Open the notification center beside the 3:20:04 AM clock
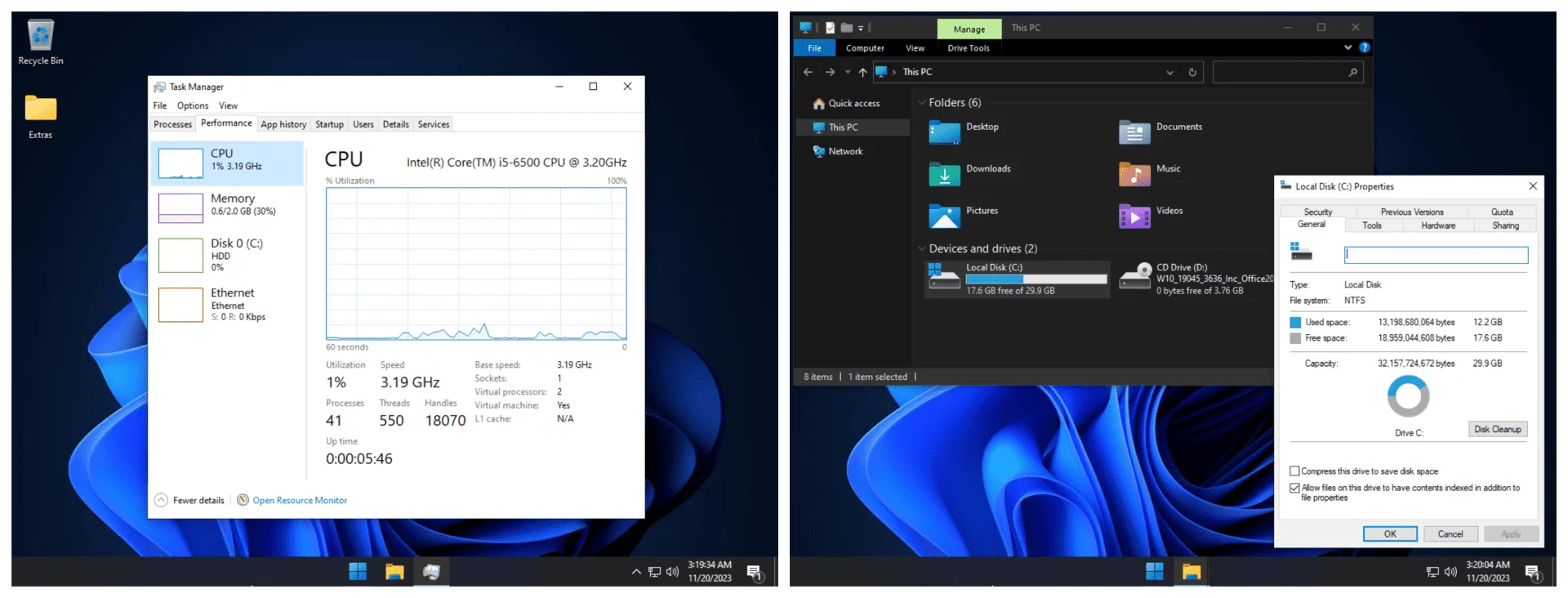The height and width of the screenshot is (598, 1568). (1533, 573)
